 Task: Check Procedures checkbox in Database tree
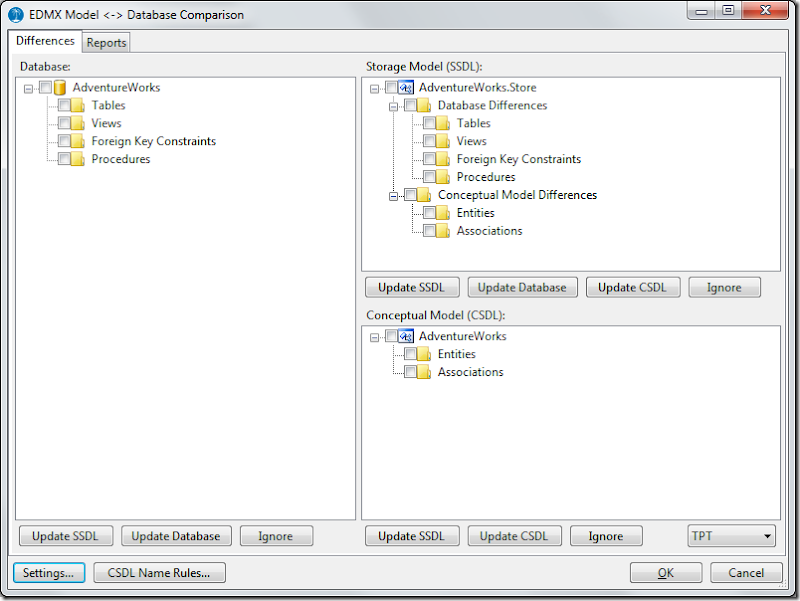(64, 159)
